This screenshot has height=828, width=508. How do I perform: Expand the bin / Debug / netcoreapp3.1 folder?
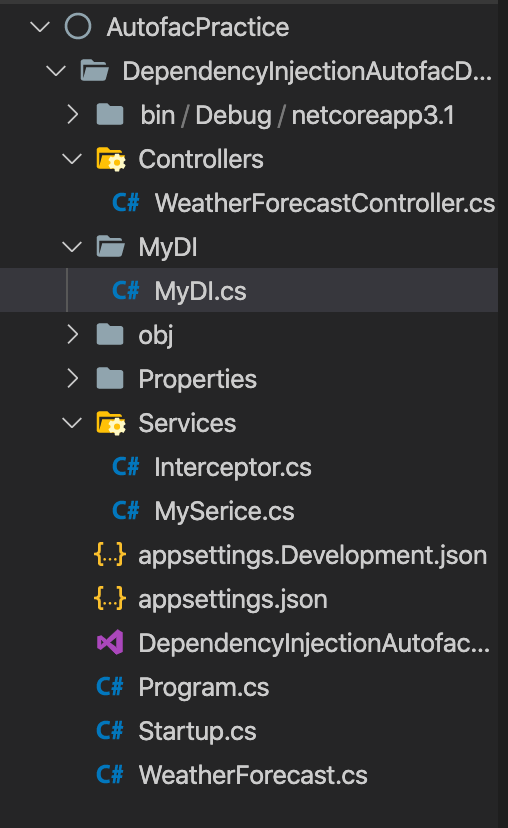click(x=73, y=115)
